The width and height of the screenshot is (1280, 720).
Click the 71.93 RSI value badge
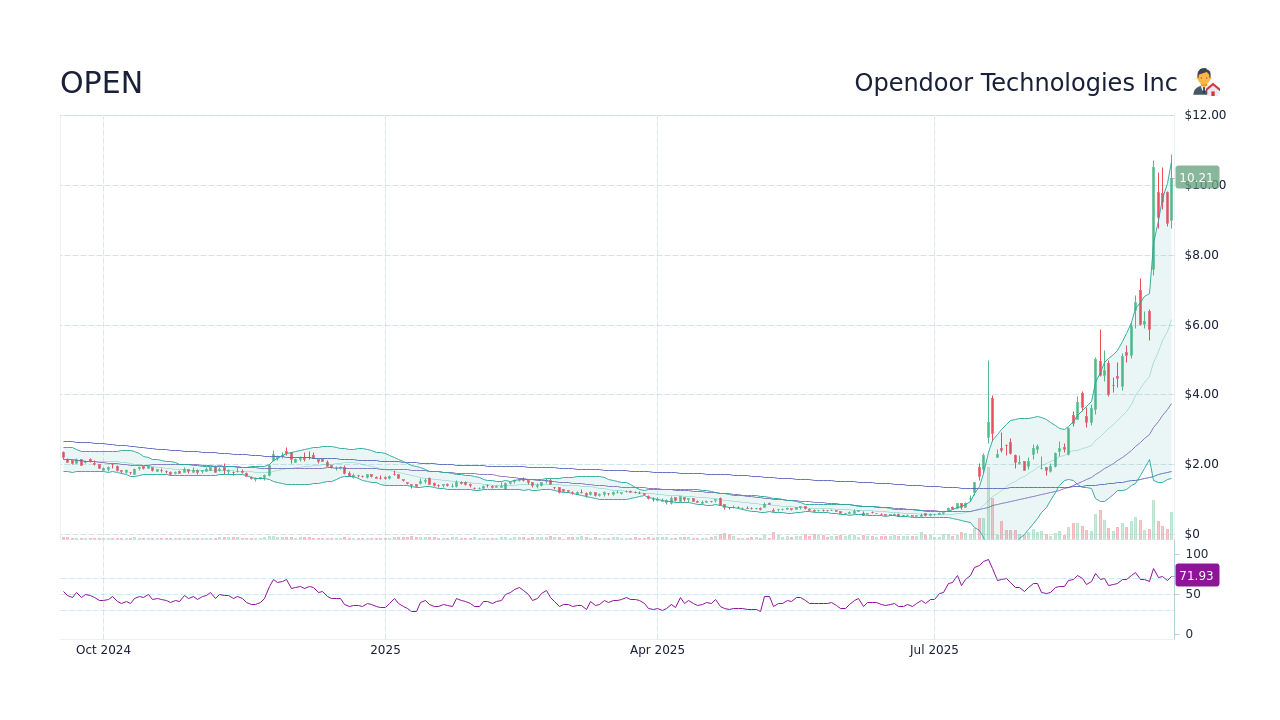pyautogui.click(x=1197, y=575)
